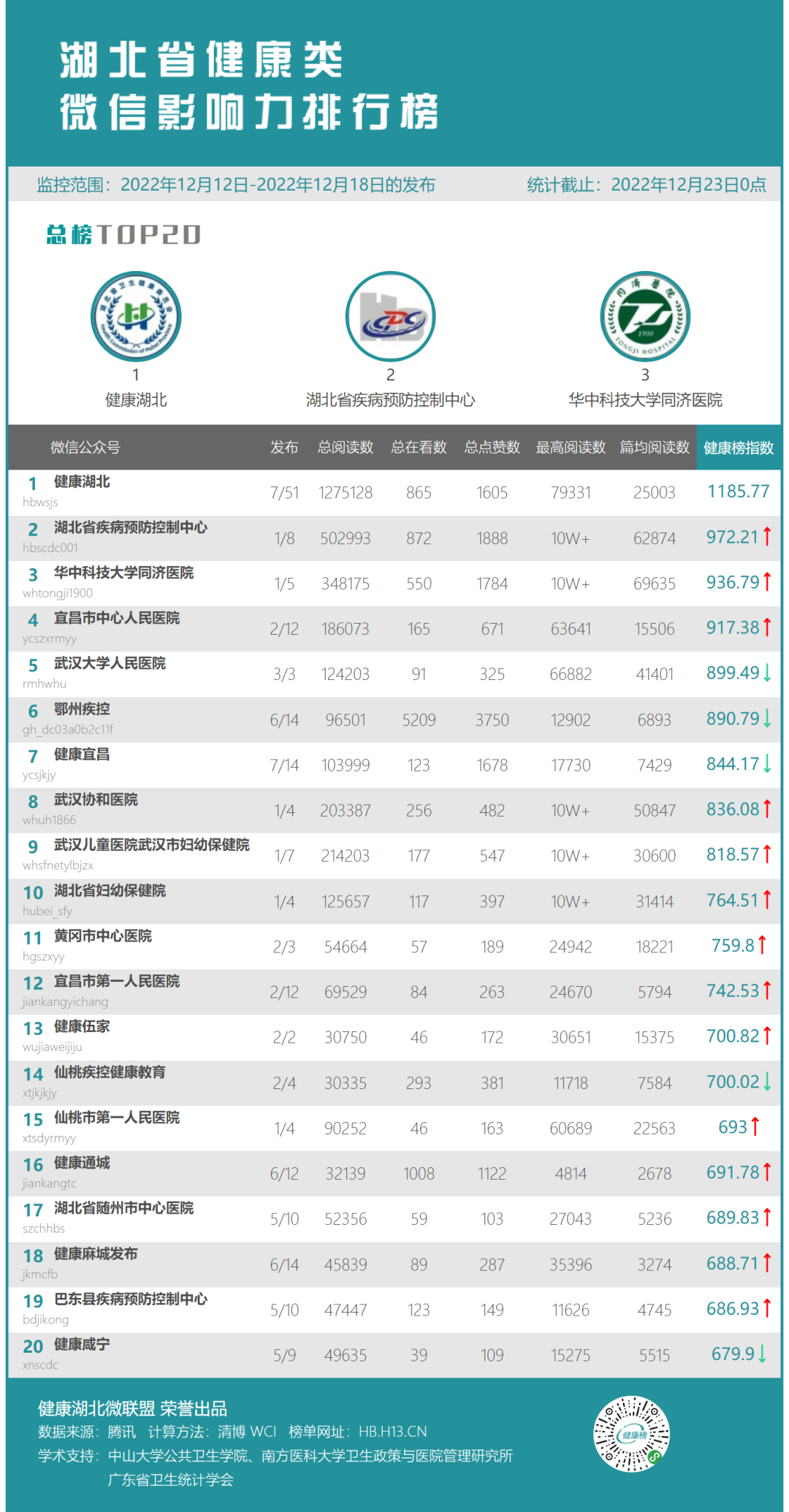Screen dimensions: 789x1512
Task: Click the 总榜TOP20 heading
Action: [x=123, y=234]
